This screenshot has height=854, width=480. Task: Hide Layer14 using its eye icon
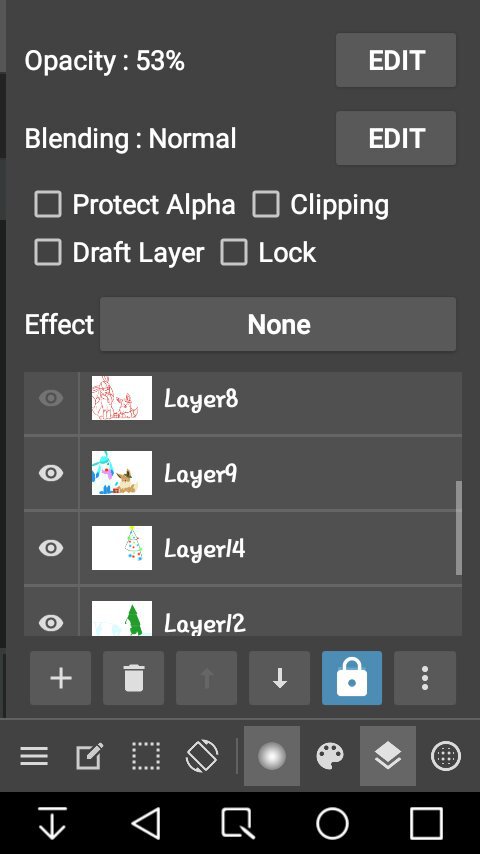point(51,548)
